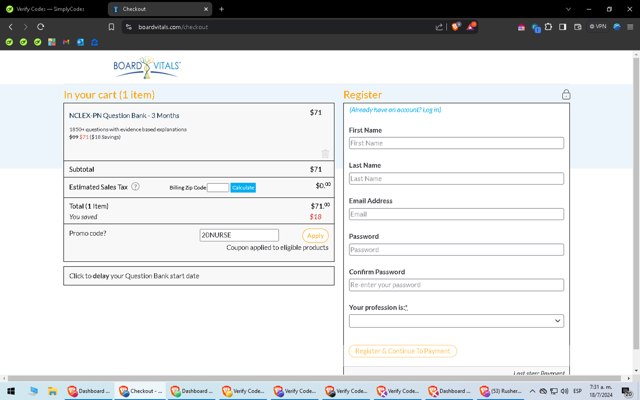This screenshot has width=640, height=400.
Task: Open the 'Your profession is' dropdown
Action: (456, 321)
